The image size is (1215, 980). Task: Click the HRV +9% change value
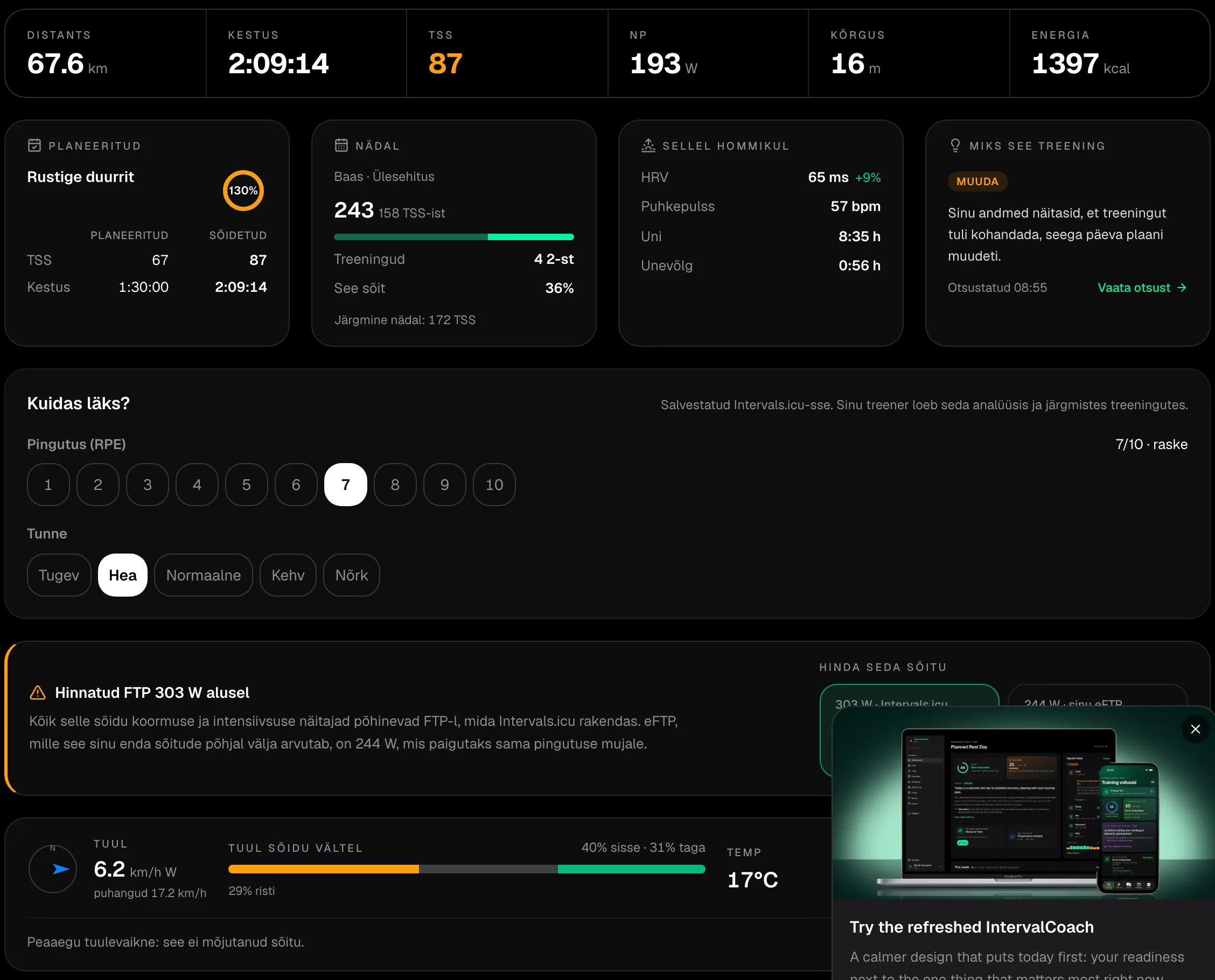click(x=868, y=178)
